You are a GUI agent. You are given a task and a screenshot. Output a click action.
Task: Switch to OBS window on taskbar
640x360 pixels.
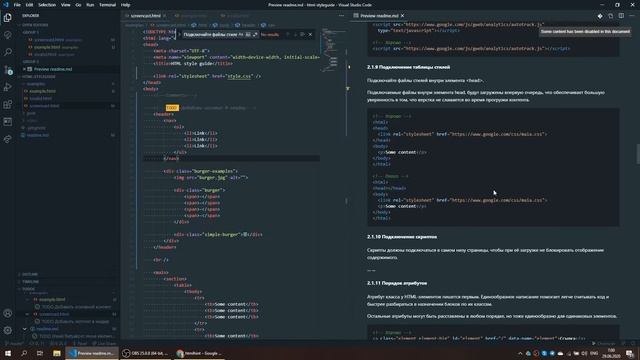click(145, 353)
